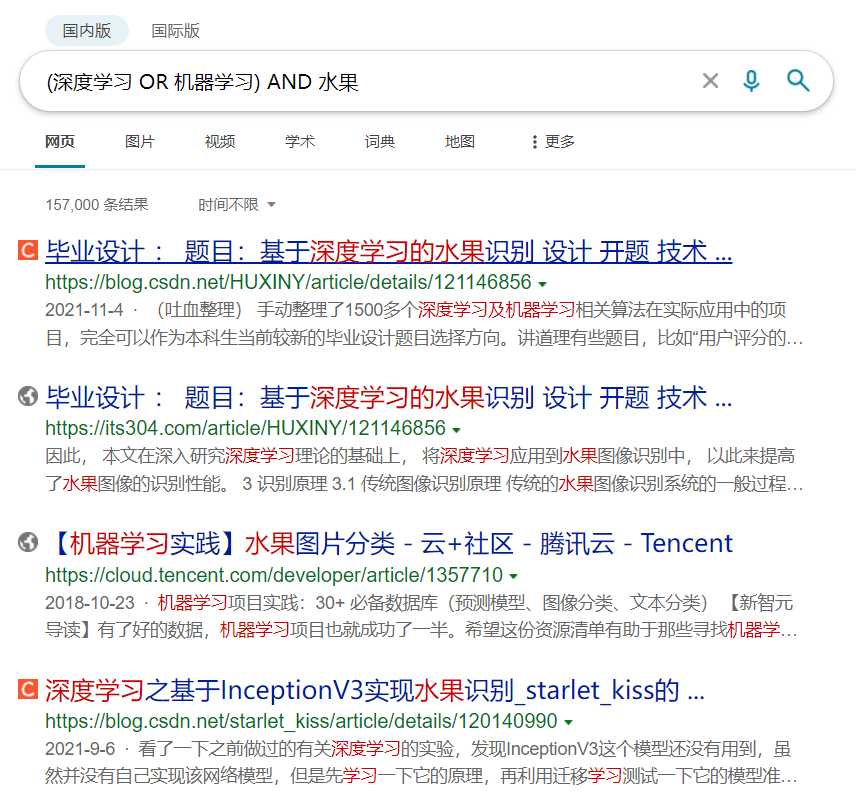Click the snippet dated 2021-9-6
856x804 pixels.
[x=421, y=763]
